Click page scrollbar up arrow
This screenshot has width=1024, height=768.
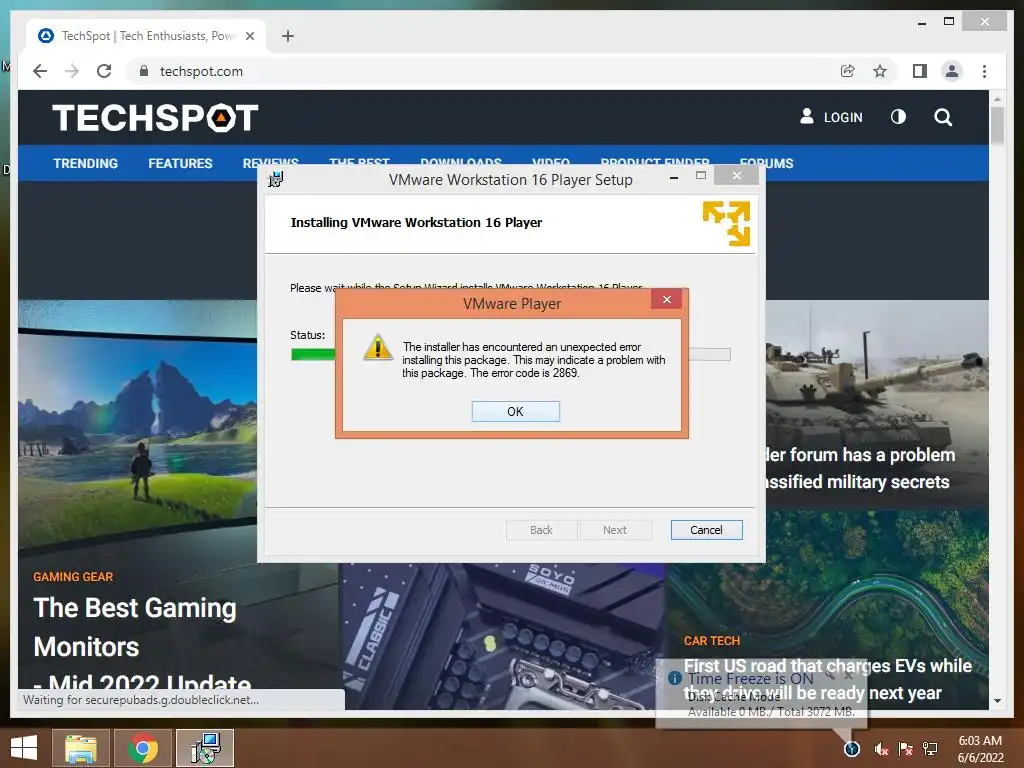click(997, 99)
